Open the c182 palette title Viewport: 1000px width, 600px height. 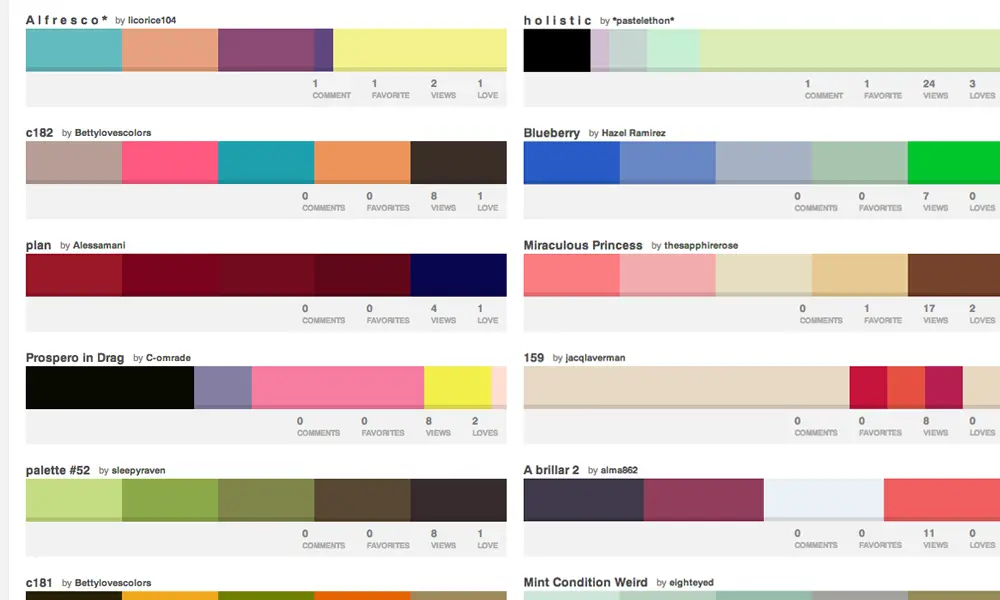(40, 133)
